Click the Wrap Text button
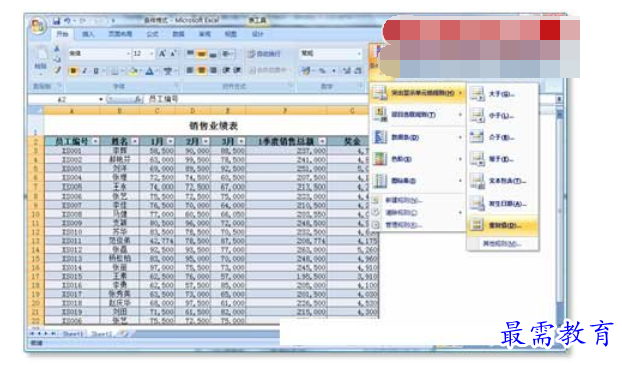Image resolution: width=622 pixels, height=365 pixels. [x=264, y=54]
